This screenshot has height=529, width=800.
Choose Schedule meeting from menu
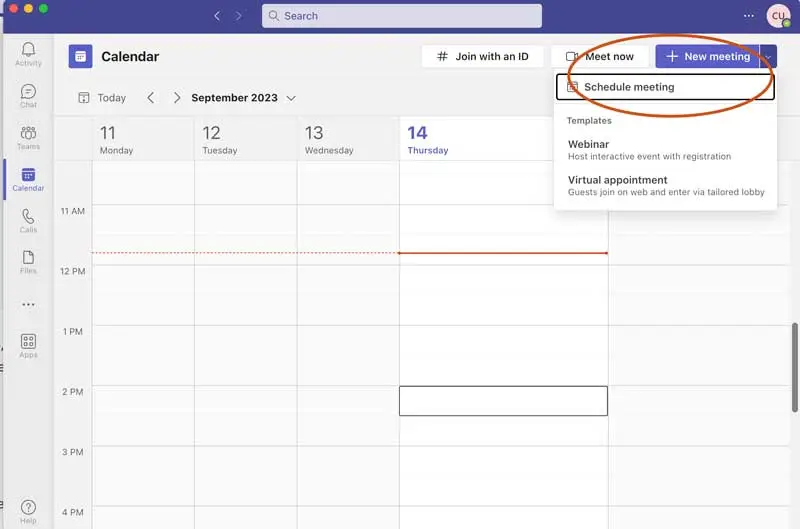665,87
